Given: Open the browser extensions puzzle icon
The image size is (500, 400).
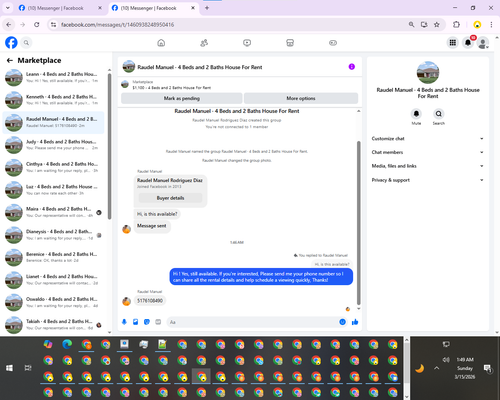Looking at the screenshot, I should (x=456, y=25).
